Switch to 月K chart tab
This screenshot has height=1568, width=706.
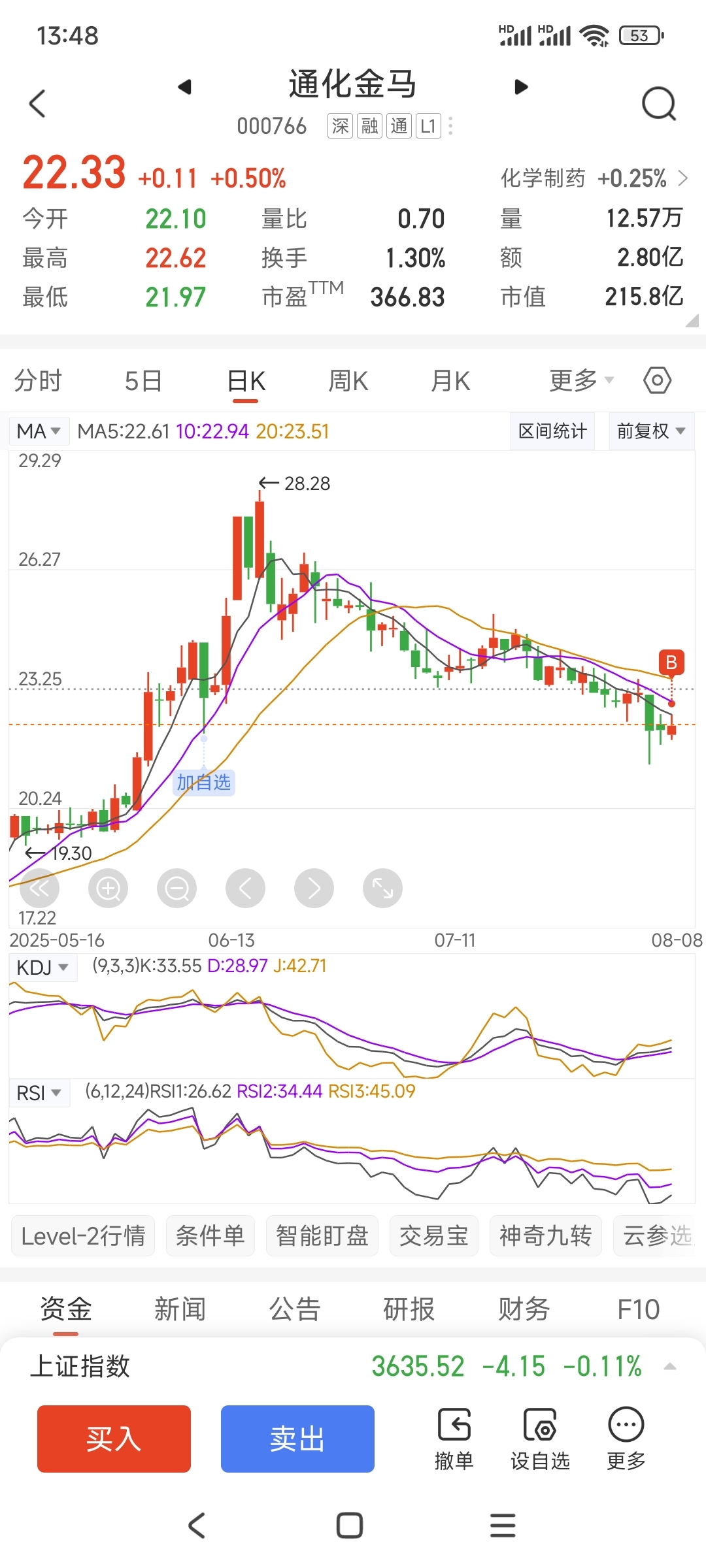[x=450, y=380]
